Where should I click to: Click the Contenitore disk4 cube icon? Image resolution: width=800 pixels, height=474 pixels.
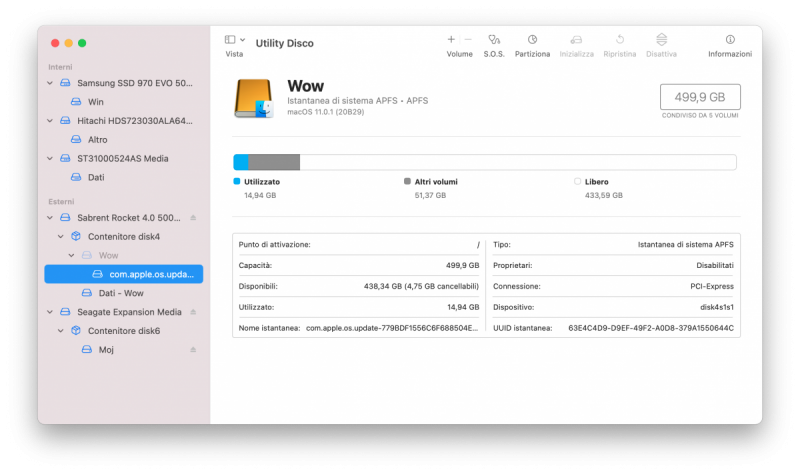point(76,236)
